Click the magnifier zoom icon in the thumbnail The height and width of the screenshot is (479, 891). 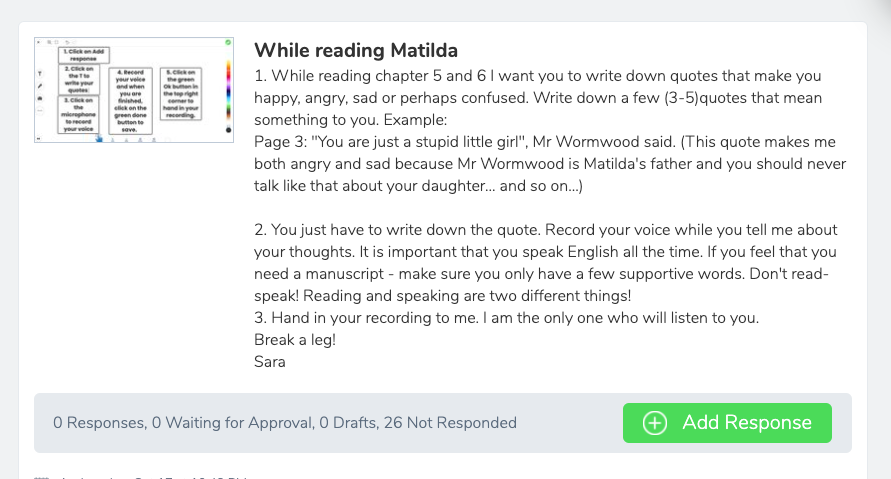[48, 44]
